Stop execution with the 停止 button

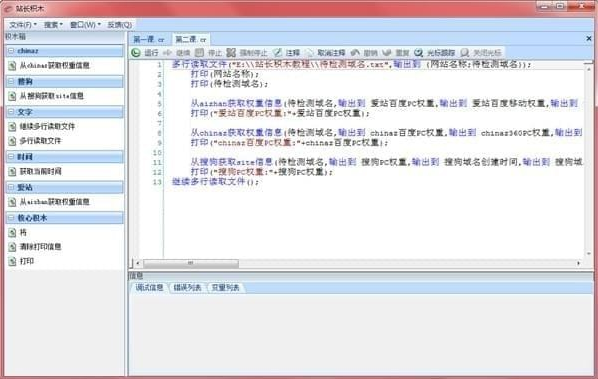[208, 53]
